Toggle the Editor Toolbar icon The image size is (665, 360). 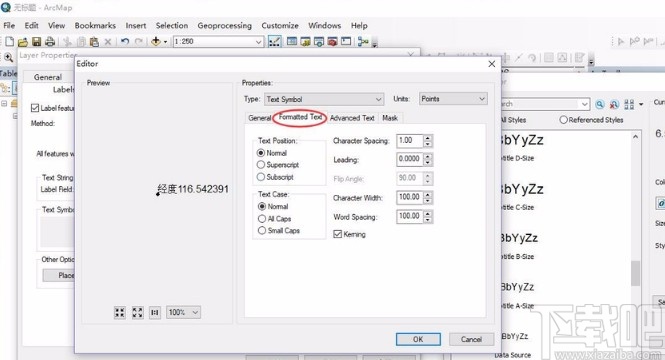274,42
